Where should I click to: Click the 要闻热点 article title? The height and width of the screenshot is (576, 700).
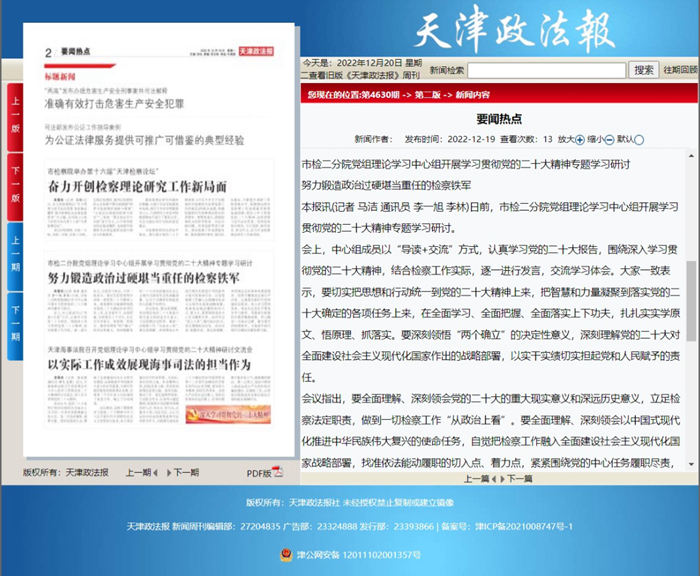pos(499,119)
